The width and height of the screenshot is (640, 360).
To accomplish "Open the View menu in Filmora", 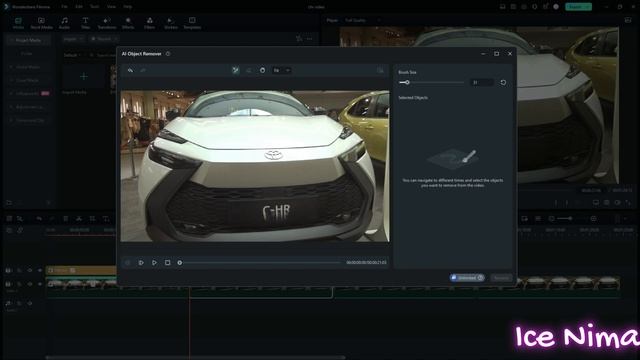I will (111, 7).
